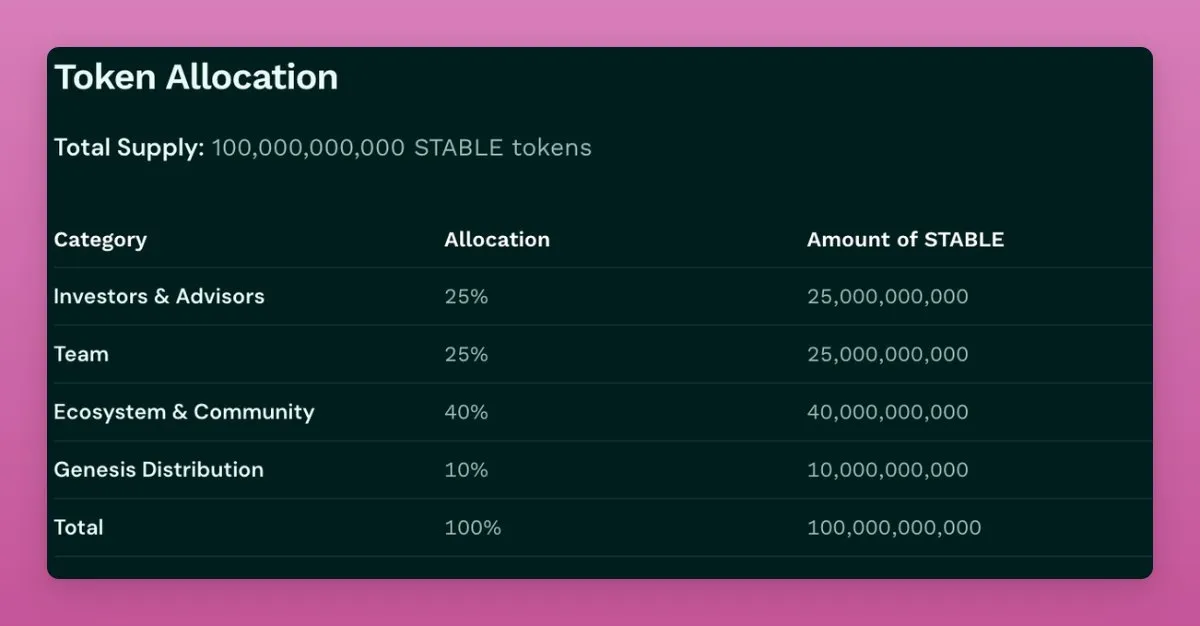Click the 25% allocation for Investors & Advisors
Viewport: 1200px width, 626px height.
(466, 297)
